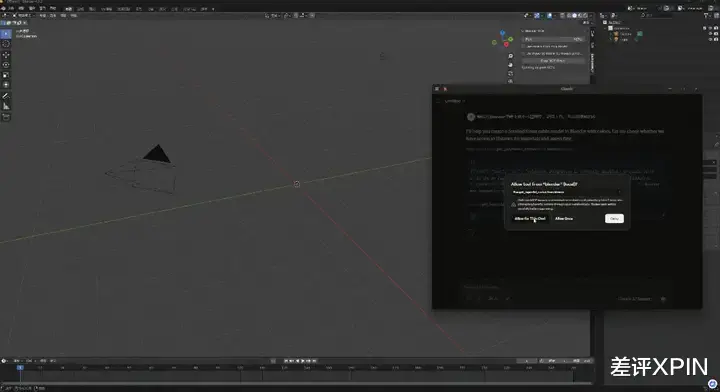Image resolution: width=720 pixels, height=392 pixels.
Task: Choose the Measure tool
Action: pyautogui.click(x=6, y=106)
